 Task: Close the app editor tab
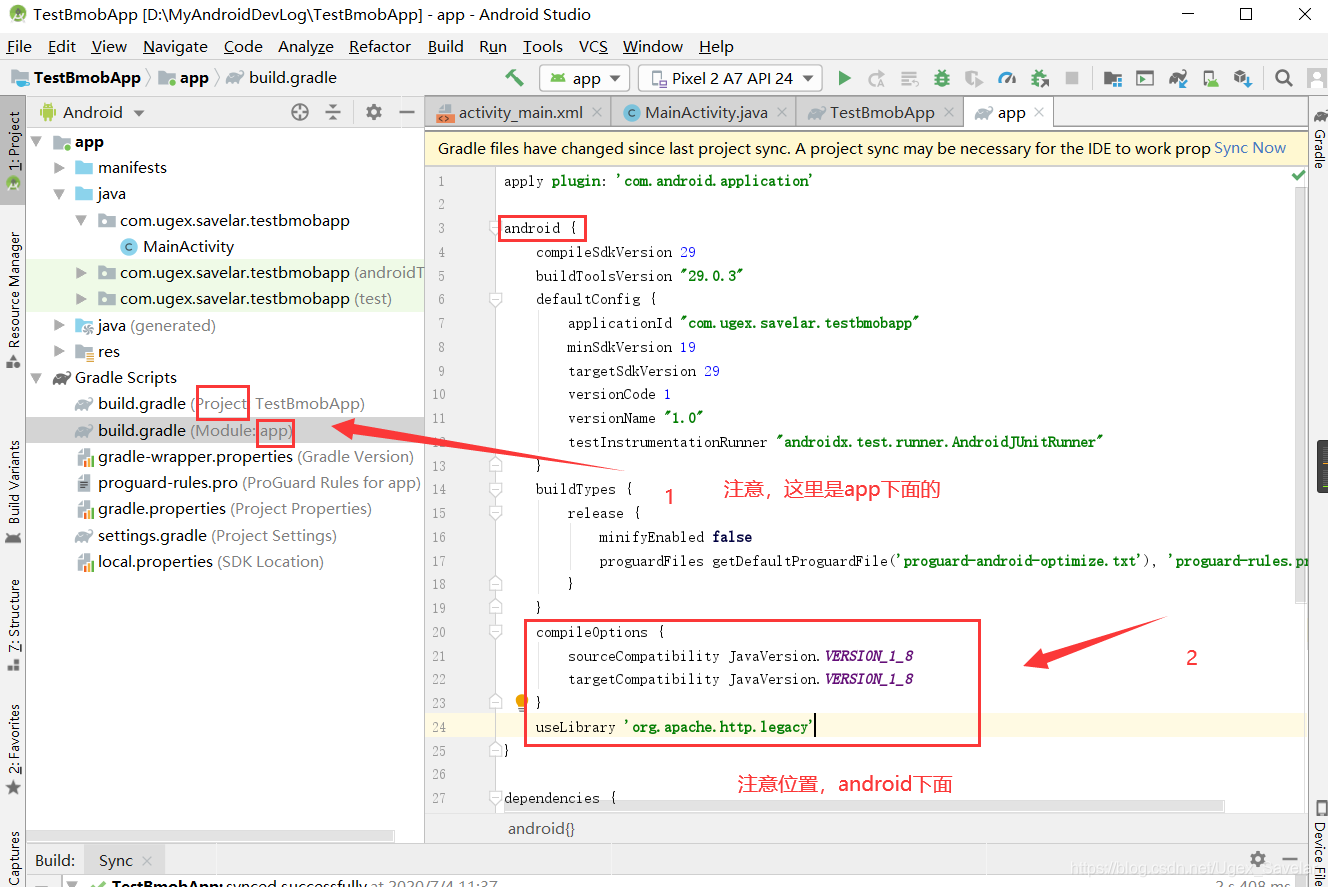tap(1039, 112)
